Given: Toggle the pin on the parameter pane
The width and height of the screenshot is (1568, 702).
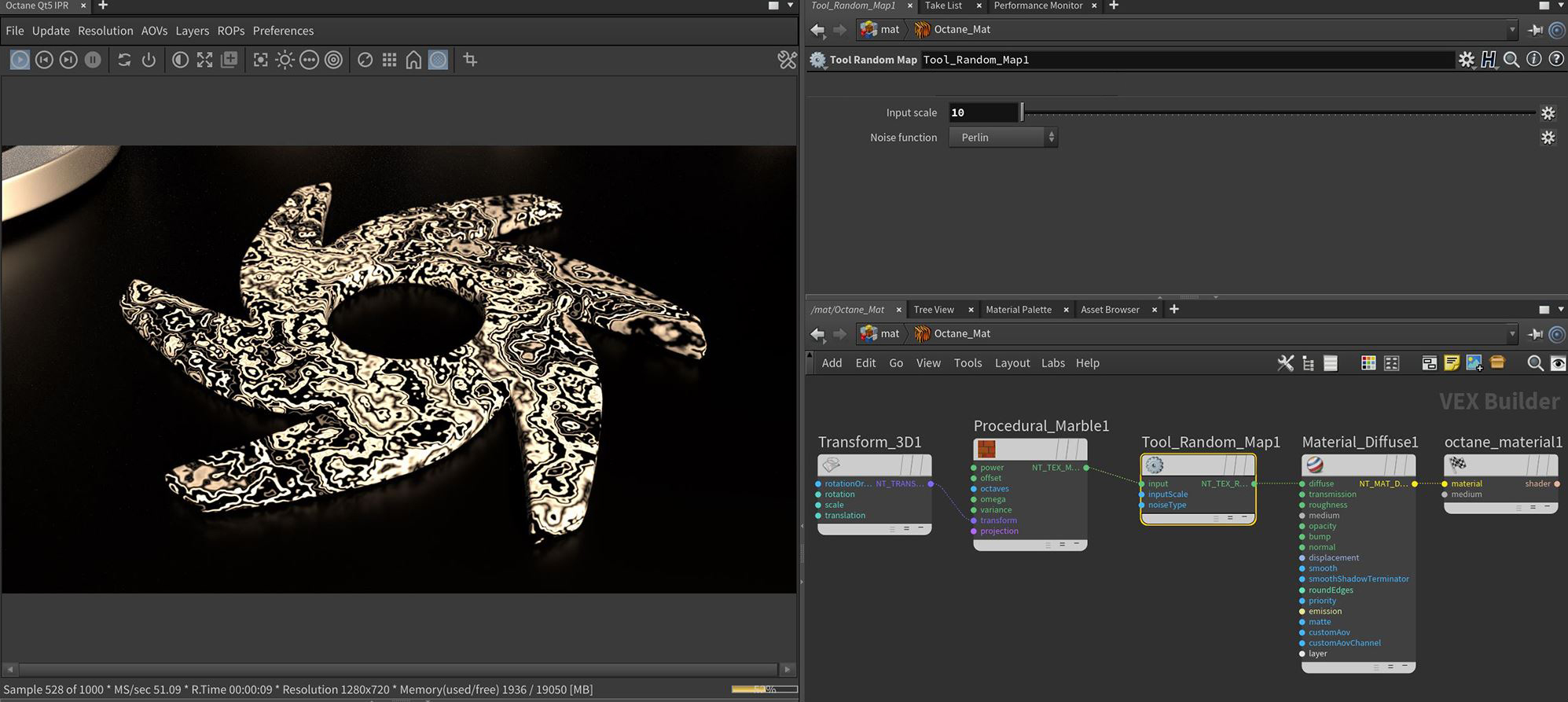Looking at the screenshot, I should (x=1535, y=30).
